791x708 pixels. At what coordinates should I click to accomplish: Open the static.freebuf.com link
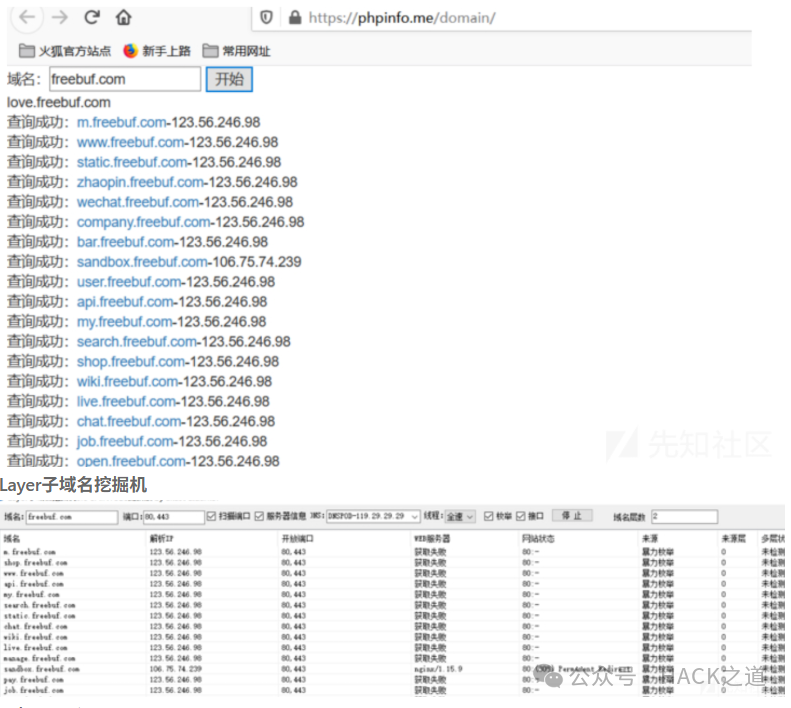132,162
